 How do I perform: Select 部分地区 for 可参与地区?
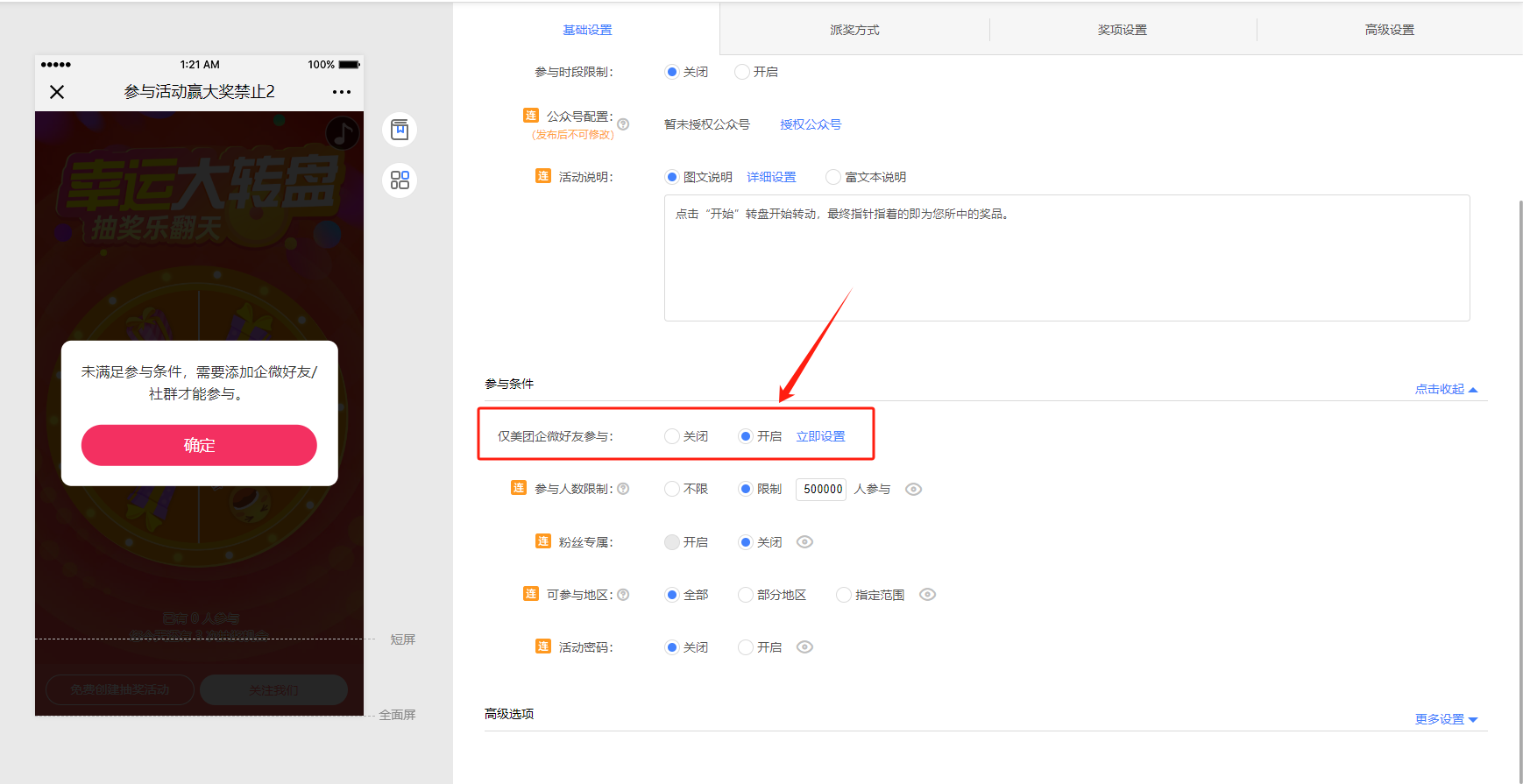click(x=746, y=595)
